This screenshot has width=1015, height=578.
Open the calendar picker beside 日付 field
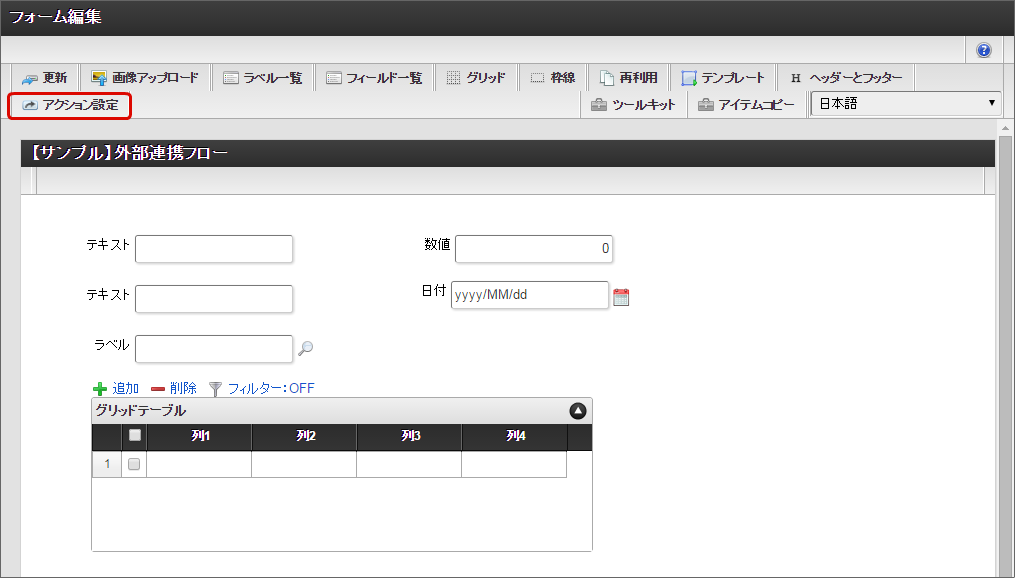[x=621, y=296]
